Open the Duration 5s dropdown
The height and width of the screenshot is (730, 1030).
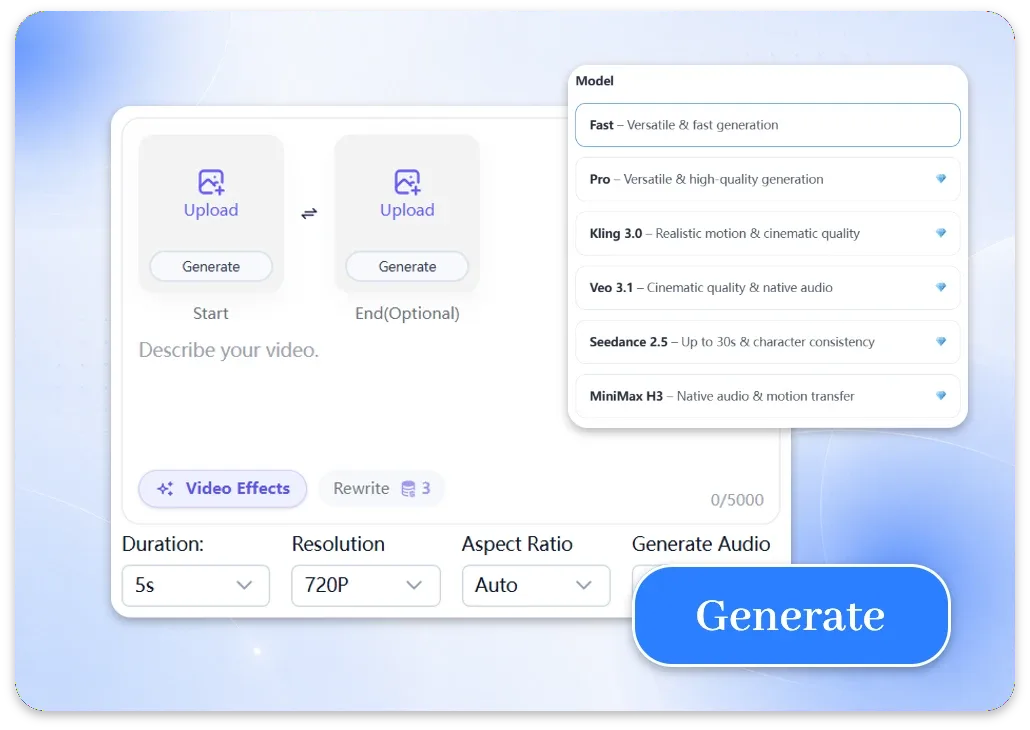(196, 585)
